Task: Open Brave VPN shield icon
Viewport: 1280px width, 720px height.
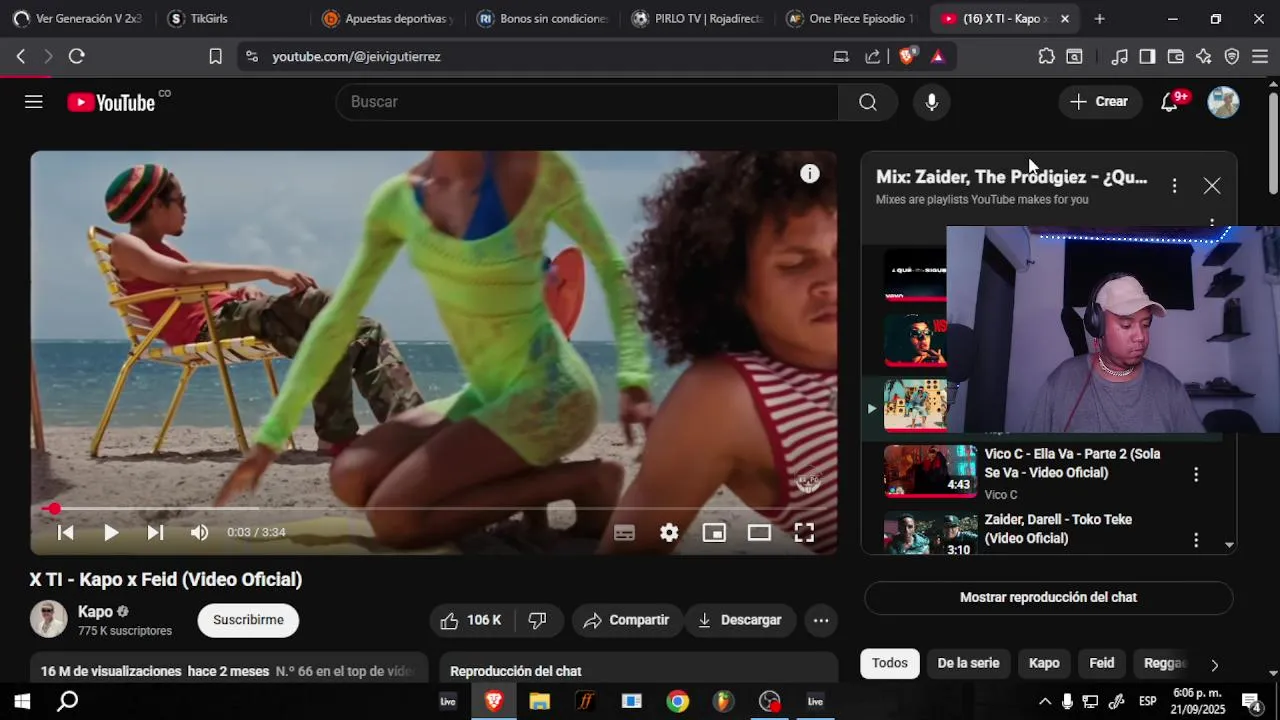Action: point(1232,57)
